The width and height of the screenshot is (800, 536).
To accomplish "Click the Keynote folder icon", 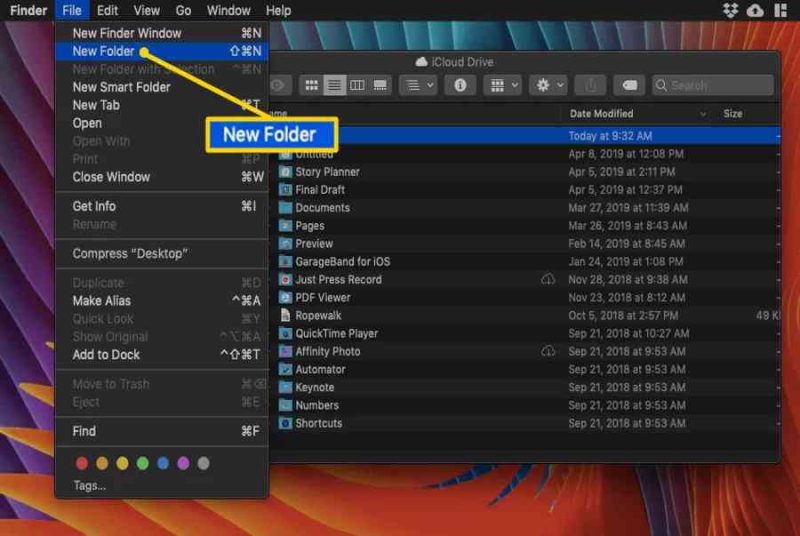I will [285, 387].
